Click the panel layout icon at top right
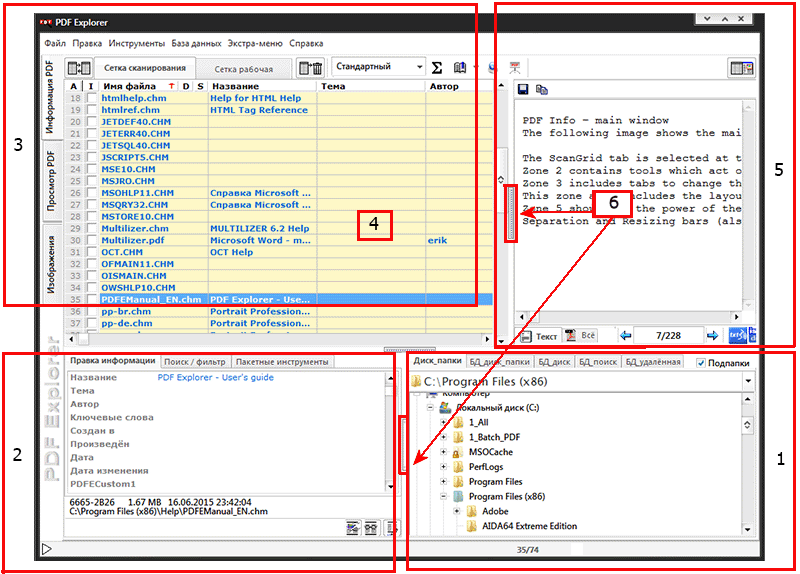 tap(741, 68)
